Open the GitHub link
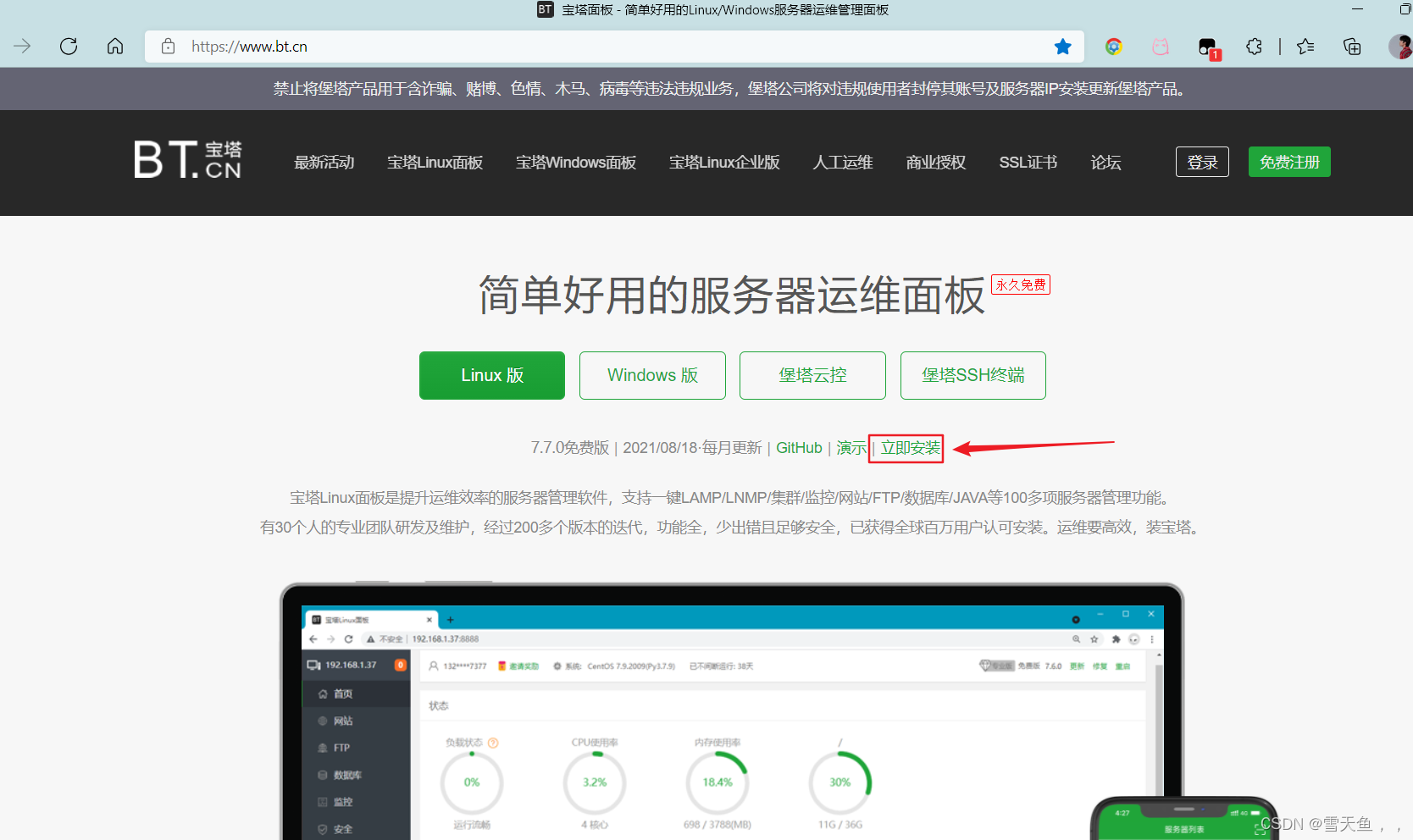1413x840 pixels. click(x=799, y=448)
